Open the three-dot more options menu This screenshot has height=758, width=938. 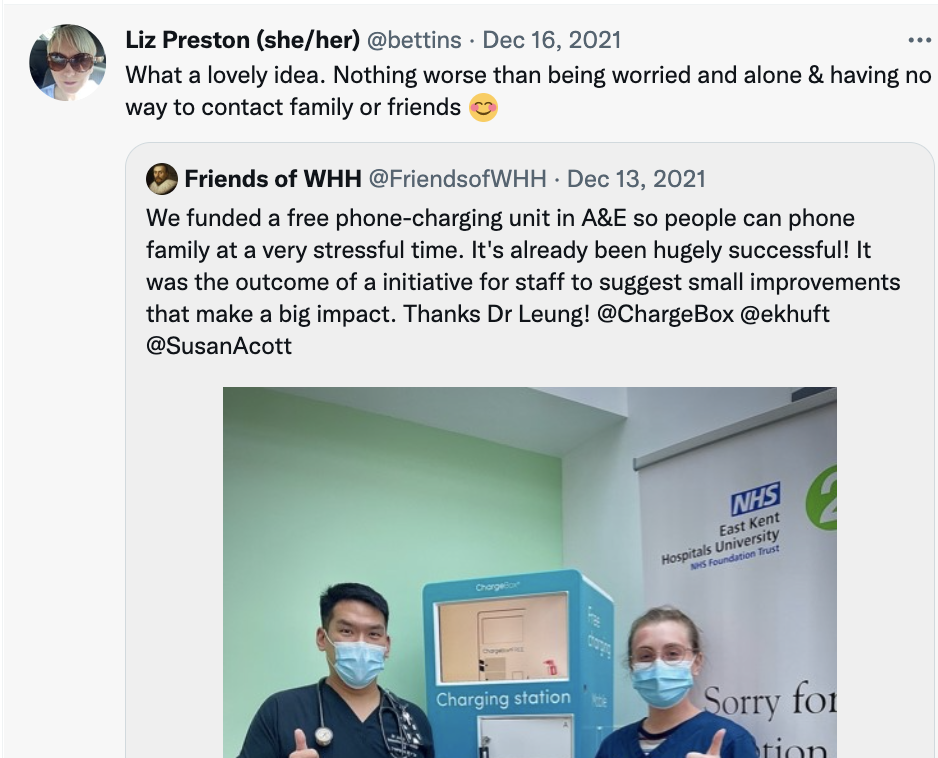[x=919, y=40]
